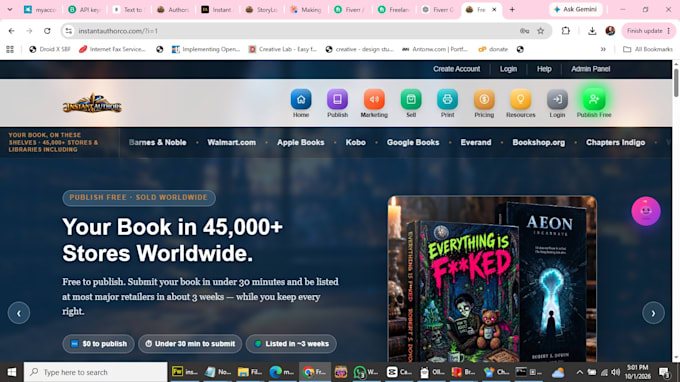Open the browser apps grid icon
Viewport: 680px width, 382px height.
(10, 49)
